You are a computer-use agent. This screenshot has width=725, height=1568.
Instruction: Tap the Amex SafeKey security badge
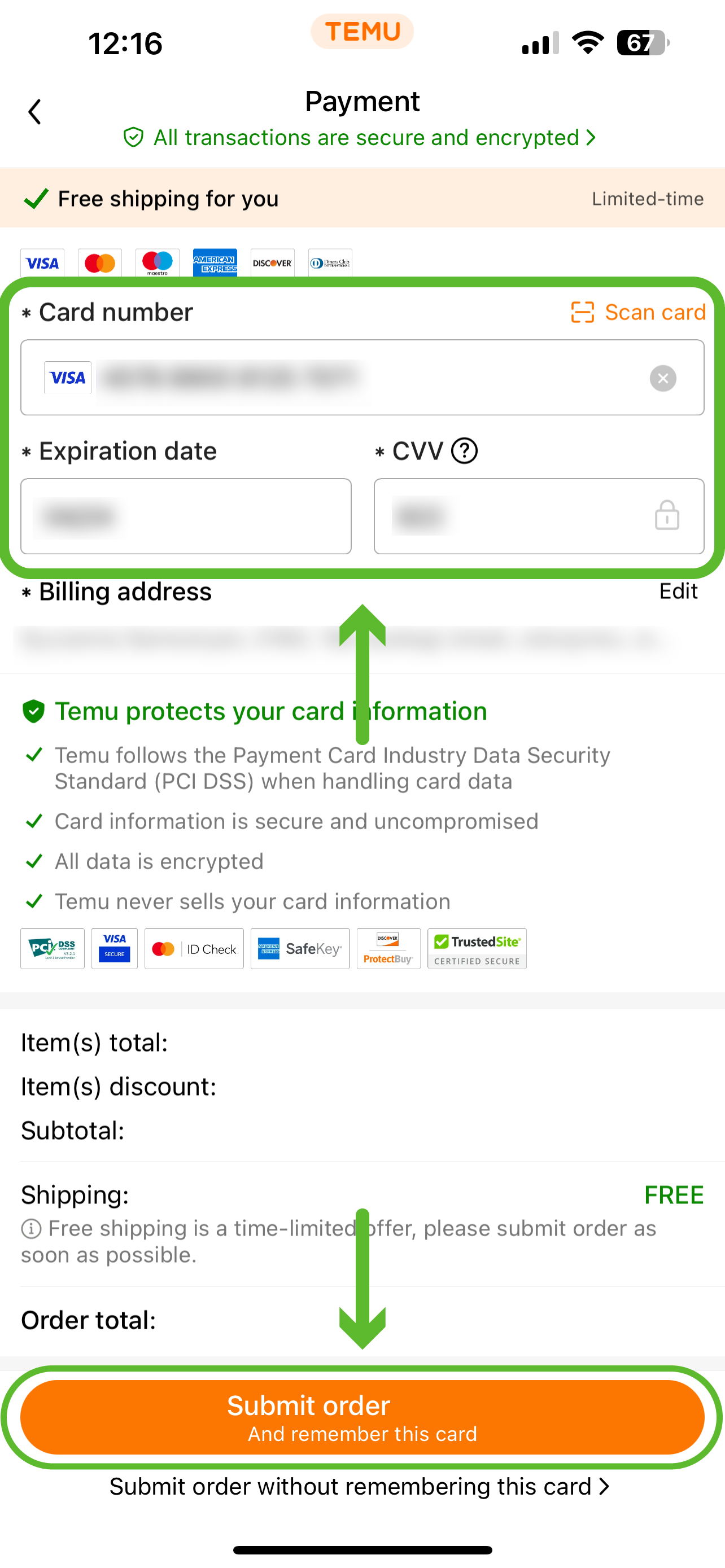click(300, 948)
